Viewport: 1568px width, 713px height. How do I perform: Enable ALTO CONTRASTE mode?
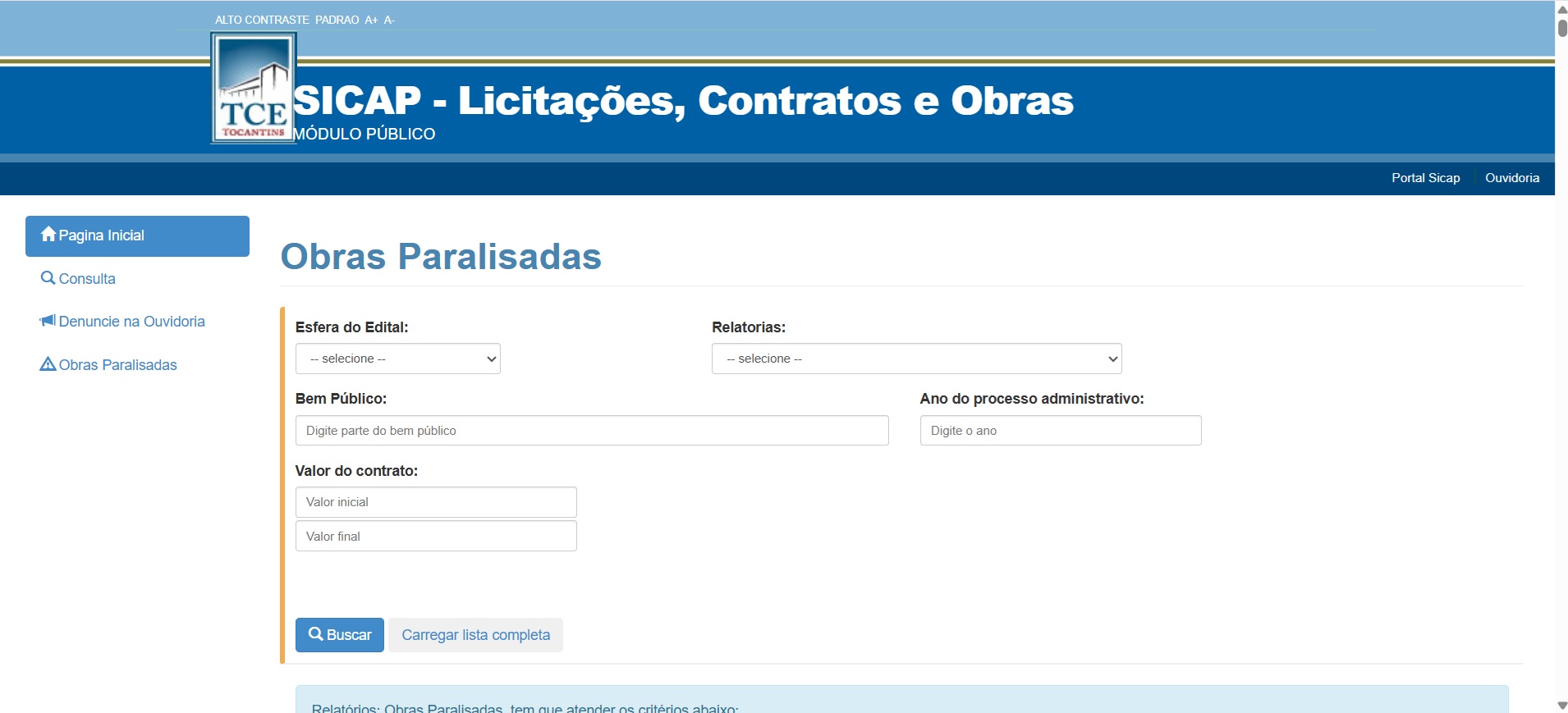(x=262, y=20)
